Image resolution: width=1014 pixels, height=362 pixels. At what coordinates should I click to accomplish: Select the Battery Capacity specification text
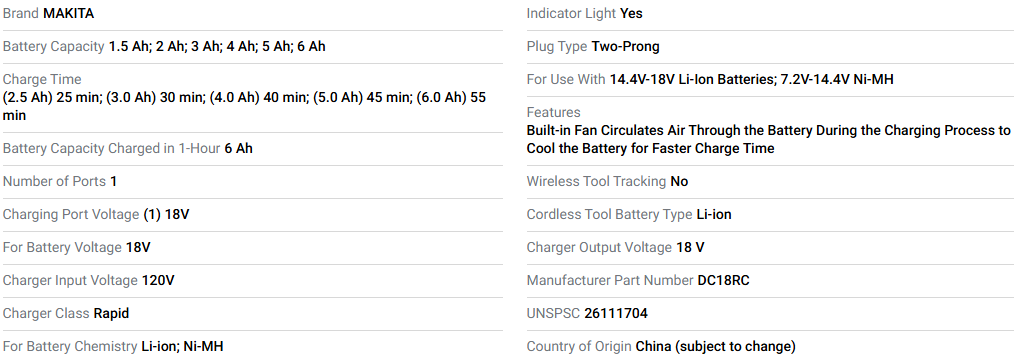point(164,47)
